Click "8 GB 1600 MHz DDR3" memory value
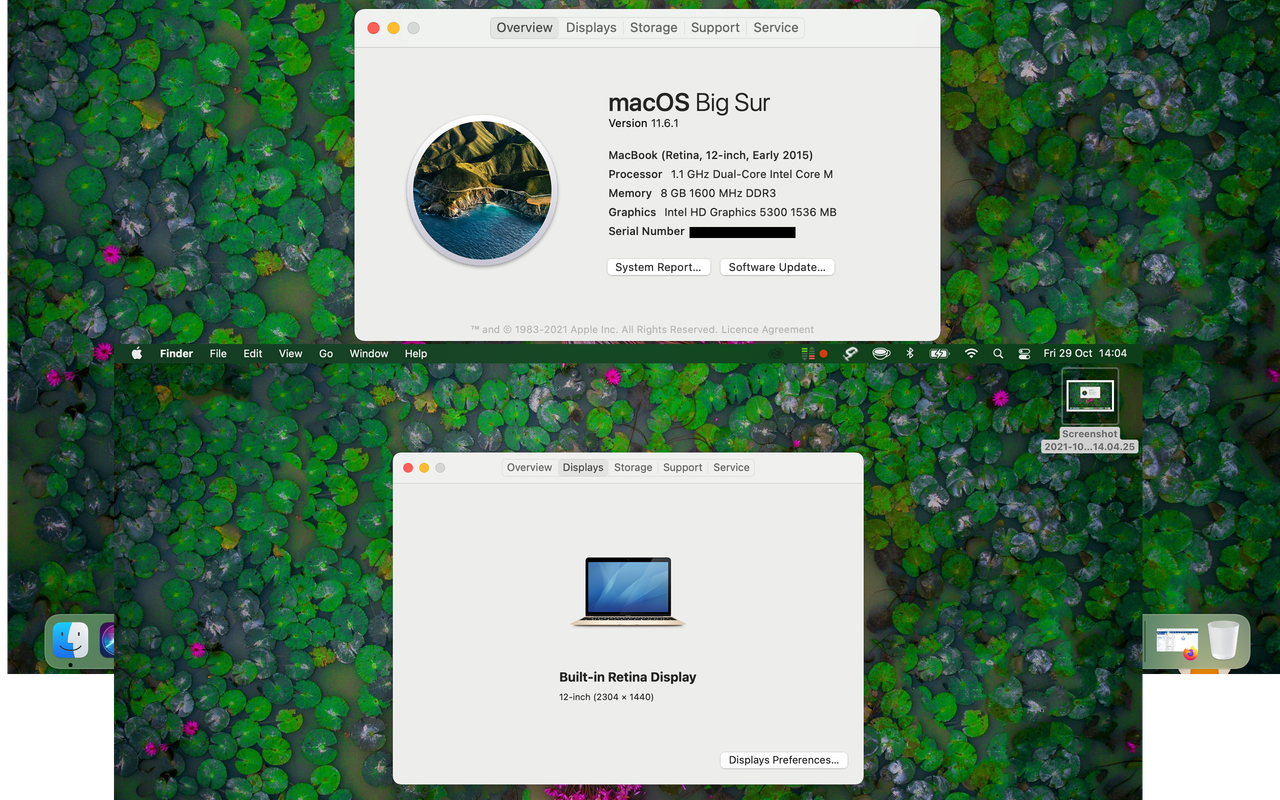 tap(718, 193)
